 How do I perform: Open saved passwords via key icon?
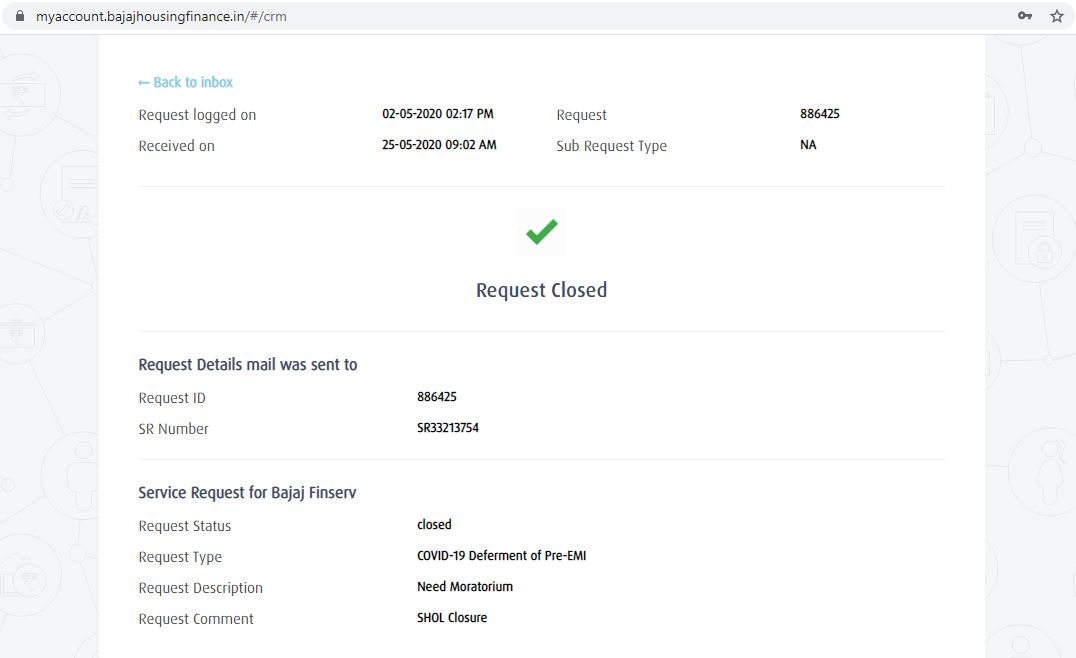pyautogui.click(x=1025, y=16)
